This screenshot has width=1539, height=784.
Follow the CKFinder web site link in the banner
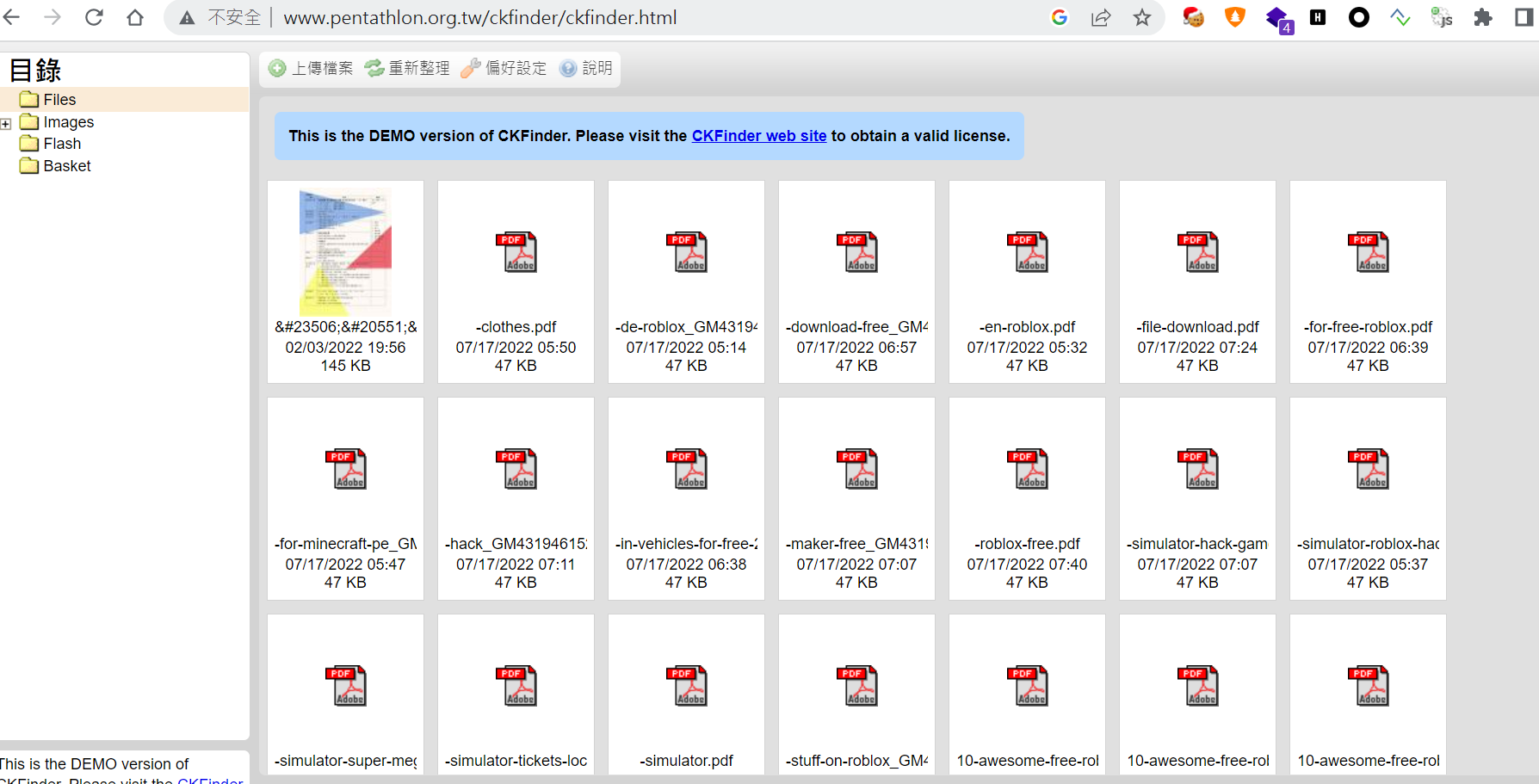(x=759, y=136)
